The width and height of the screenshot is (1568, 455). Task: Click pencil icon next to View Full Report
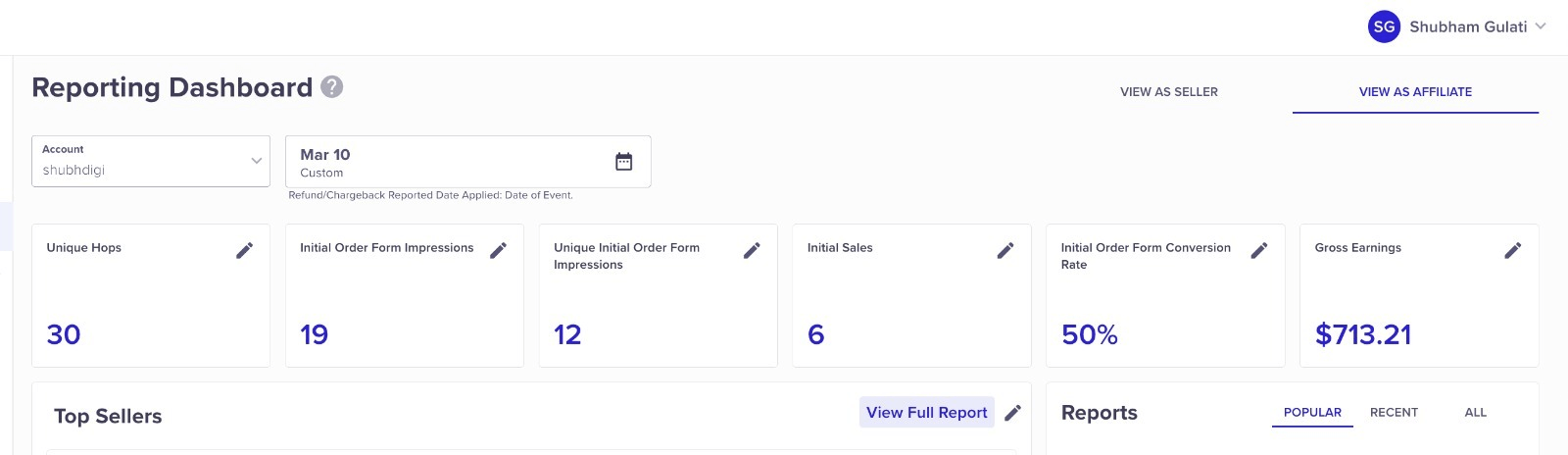[x=1013, y=413]
